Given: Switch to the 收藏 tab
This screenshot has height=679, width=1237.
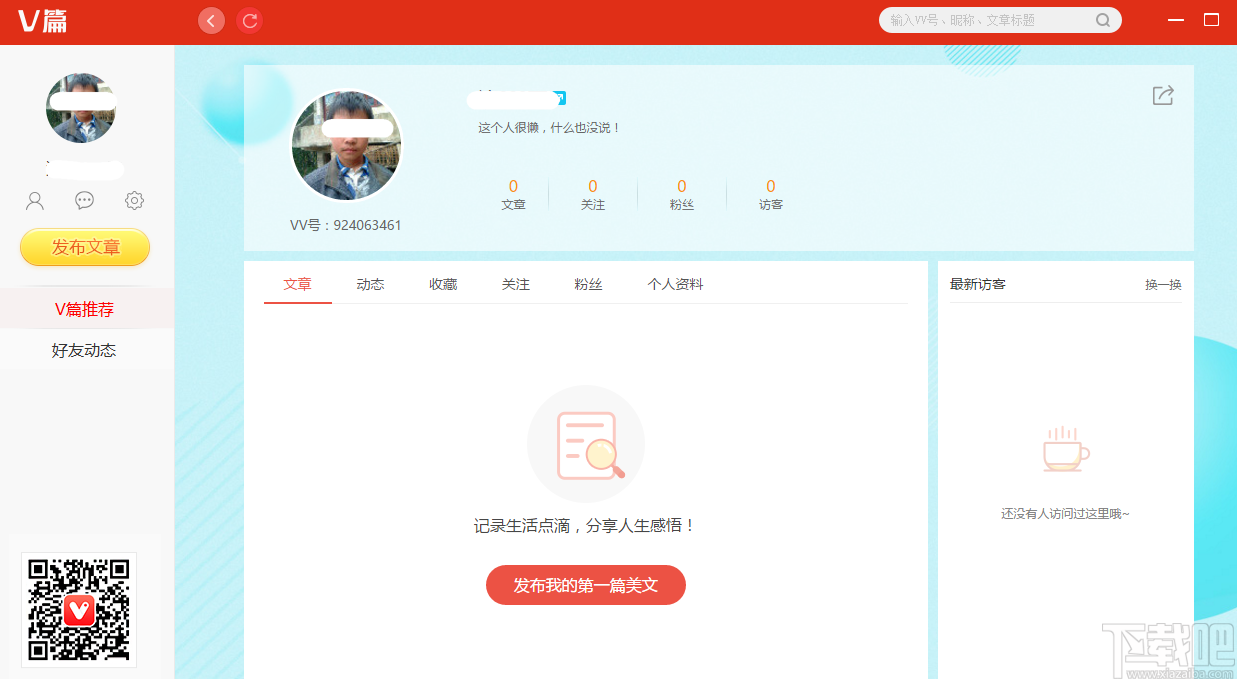Looking at the screenshot, I should (443, 284).
